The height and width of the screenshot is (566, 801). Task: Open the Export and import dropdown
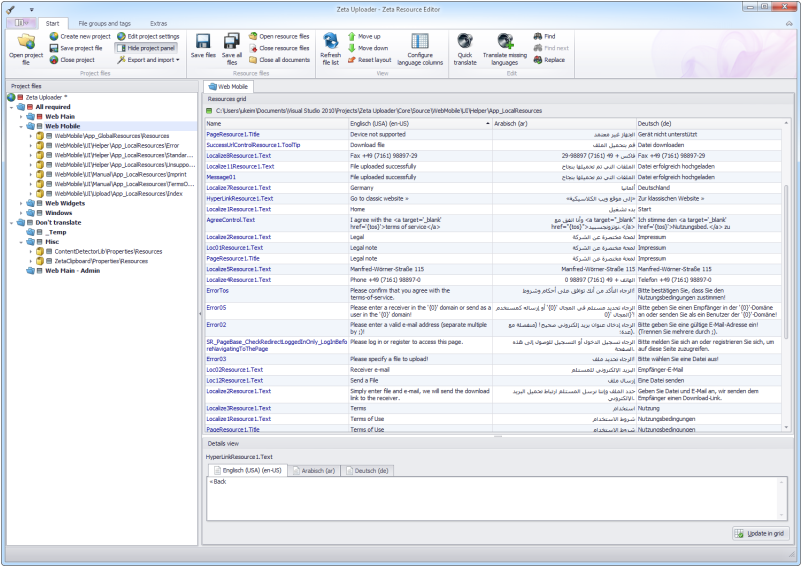152,59
